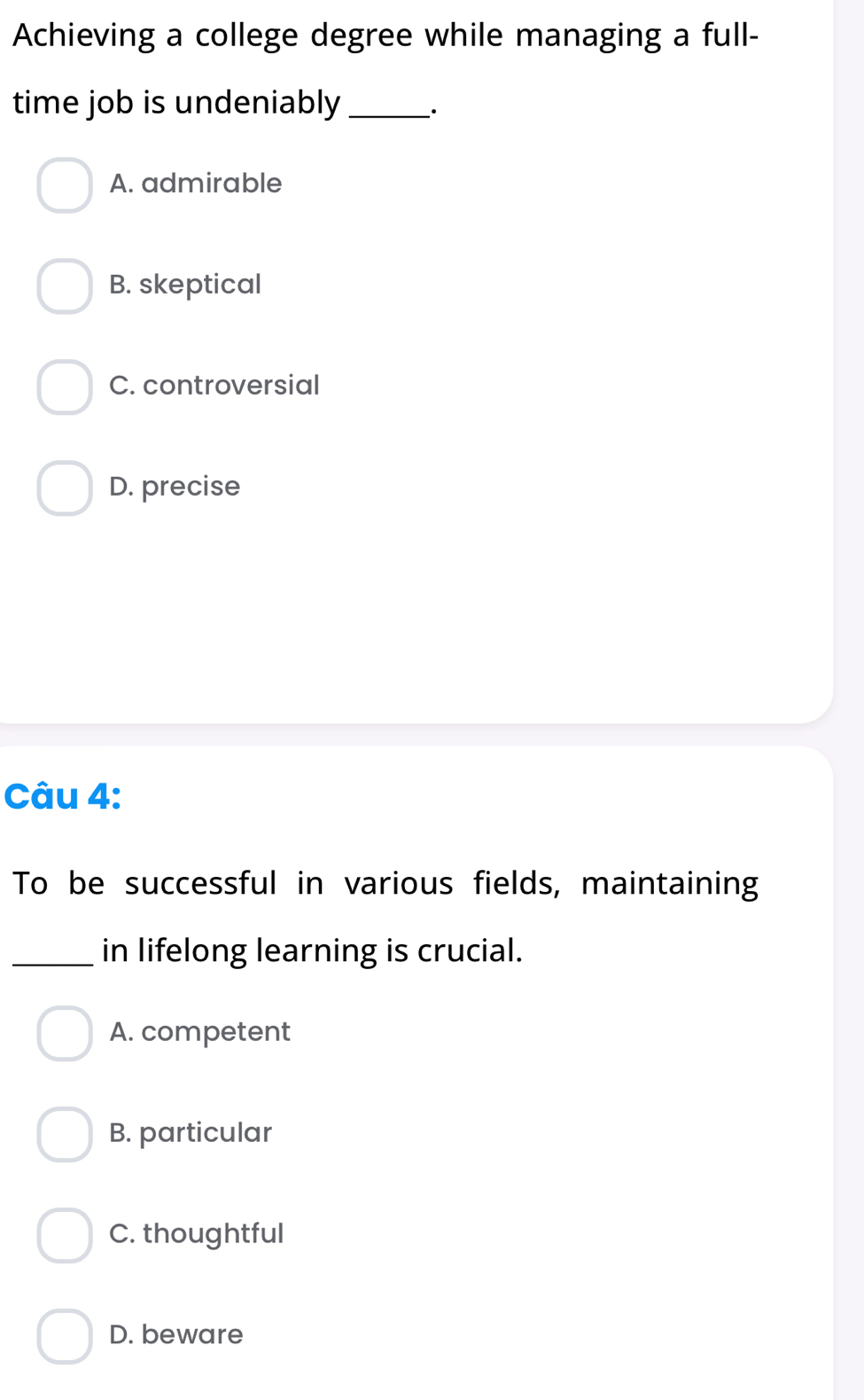Click the 'Achieving a college degree' question text
864x1400 pixels.
point(385,69)
